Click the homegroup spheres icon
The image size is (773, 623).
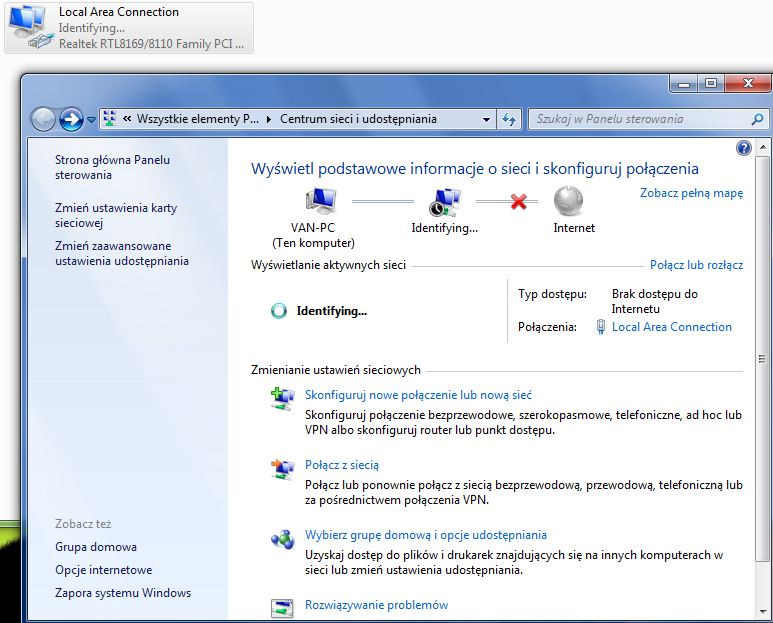point(282,539)
